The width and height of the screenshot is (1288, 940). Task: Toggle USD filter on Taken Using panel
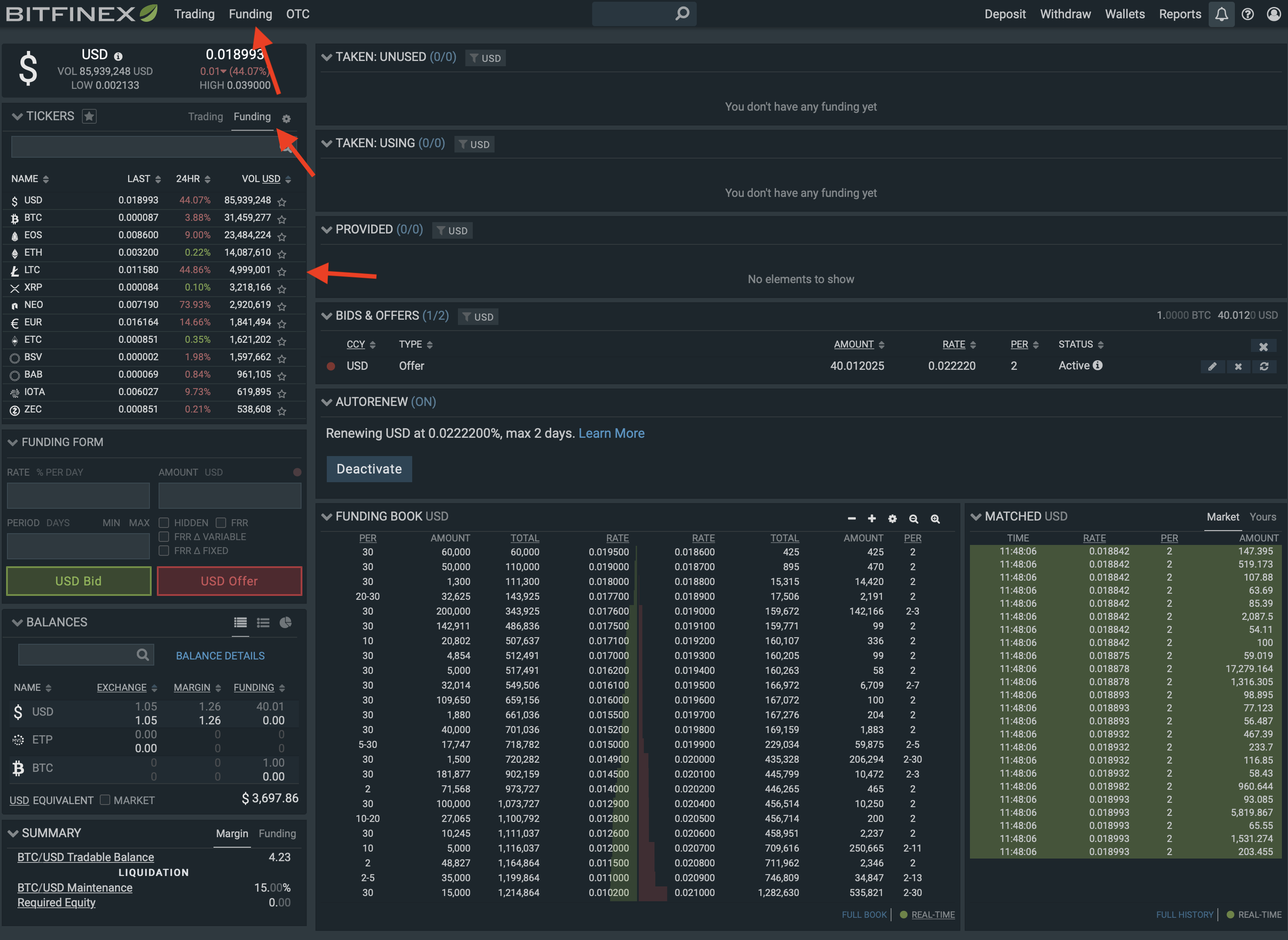click(474, 145)
